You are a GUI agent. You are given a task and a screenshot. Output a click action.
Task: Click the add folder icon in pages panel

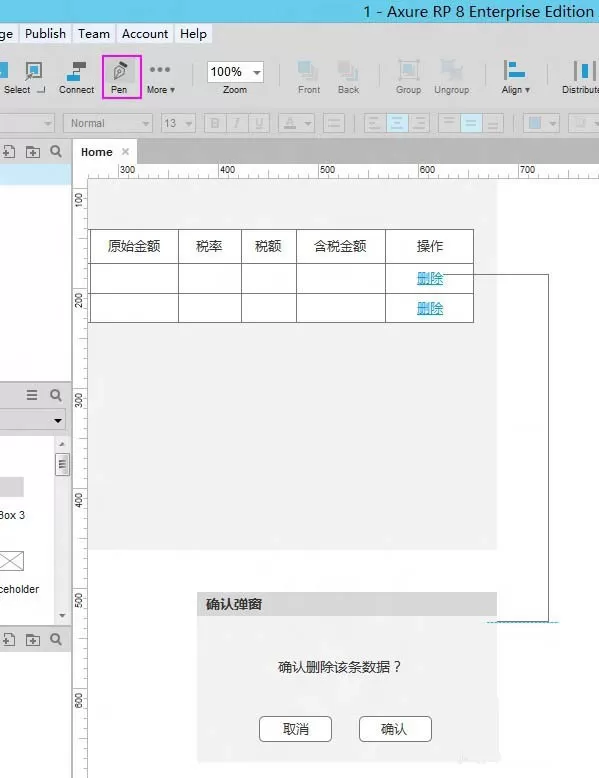click(33, 152)
